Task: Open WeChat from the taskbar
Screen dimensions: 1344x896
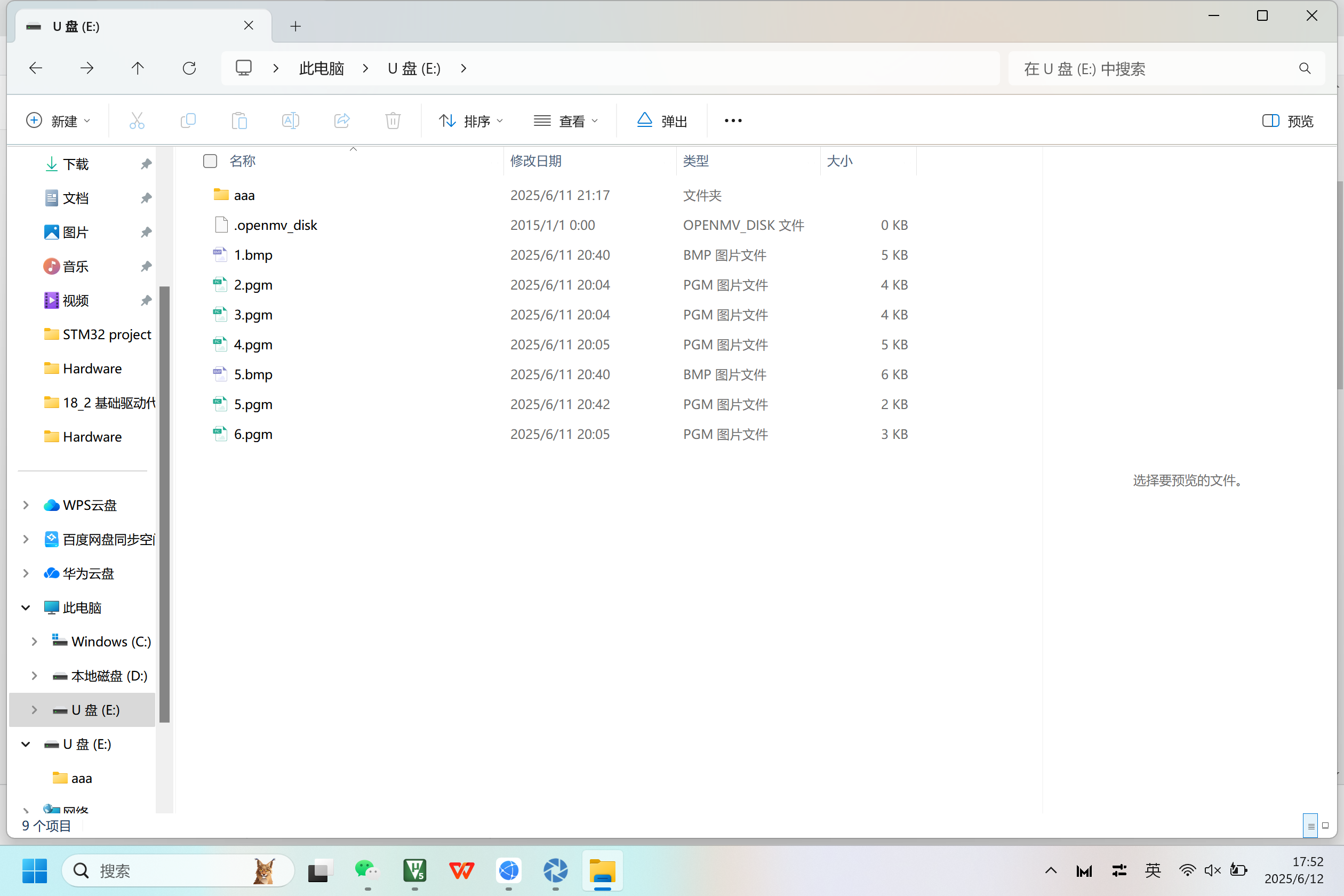Action: (366, 870)
